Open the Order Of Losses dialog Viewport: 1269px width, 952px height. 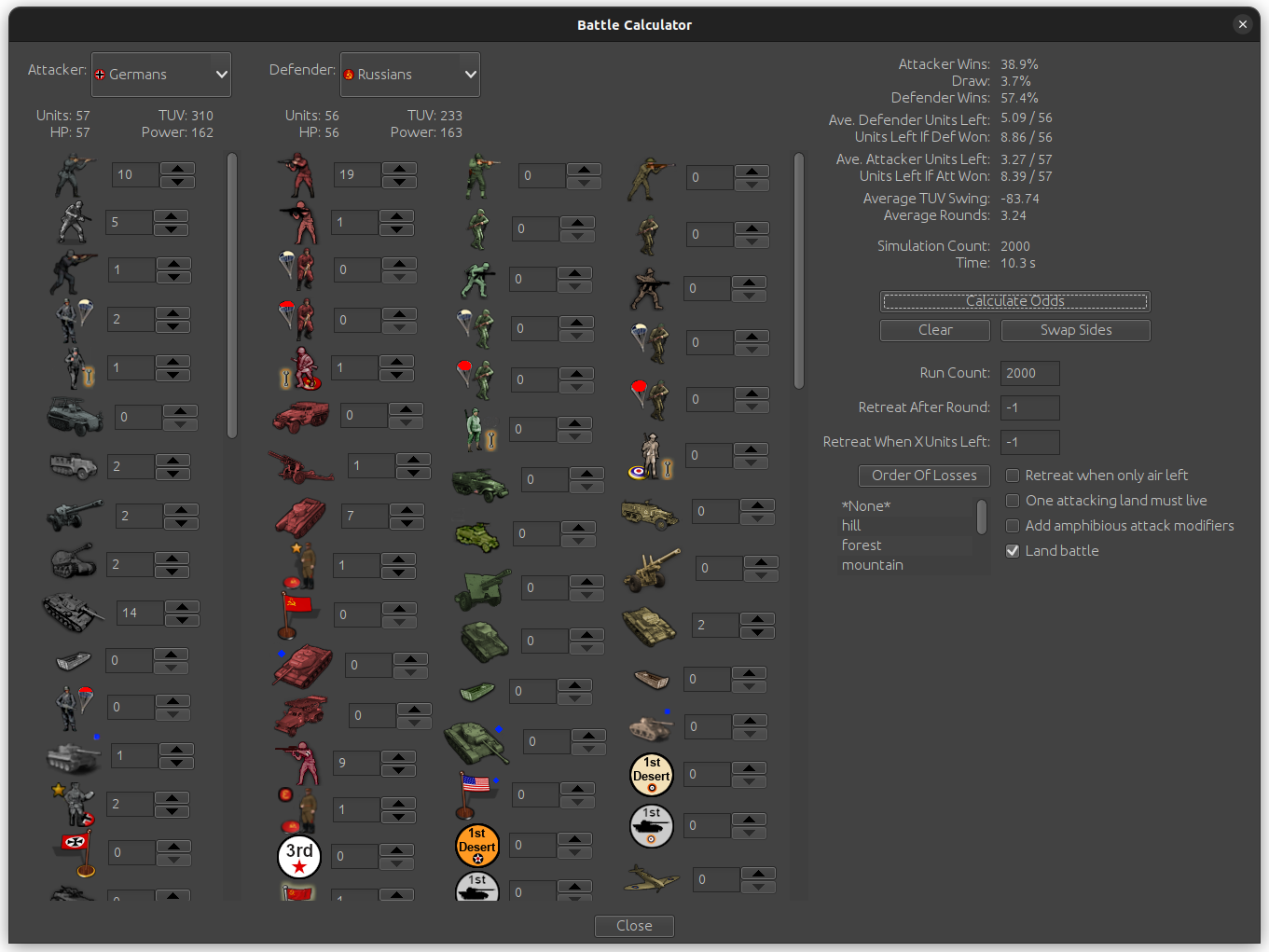(x=924, y=476)
